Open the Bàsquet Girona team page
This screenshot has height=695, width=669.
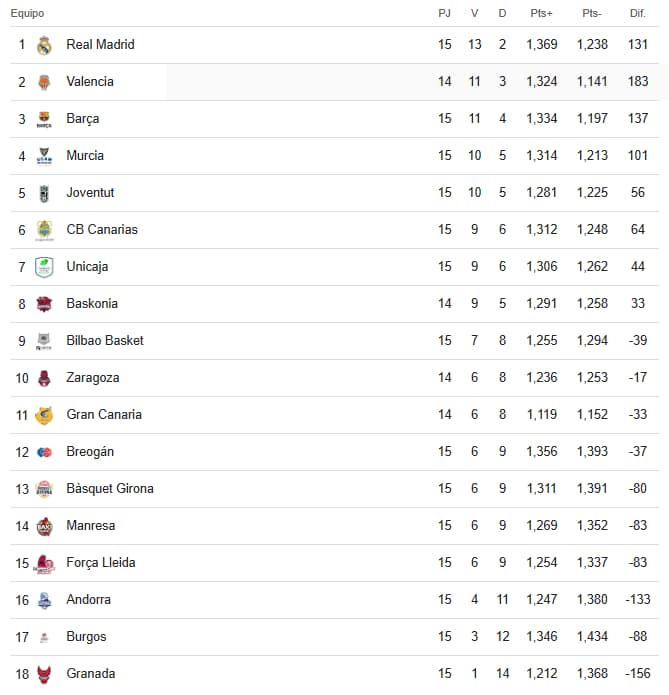tap(110, 489)
